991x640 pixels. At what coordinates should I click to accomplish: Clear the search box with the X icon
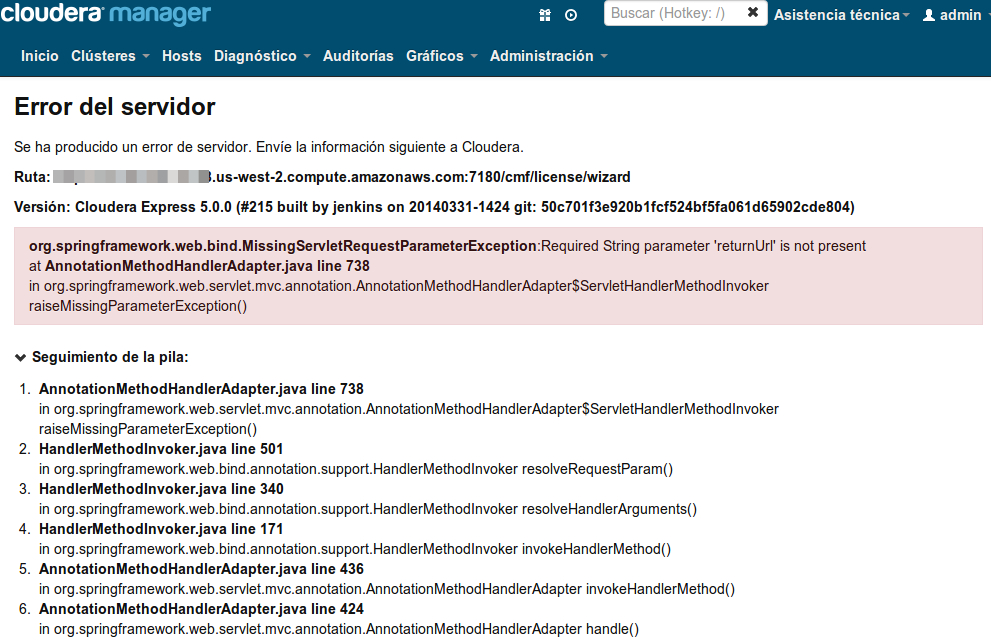753,13
